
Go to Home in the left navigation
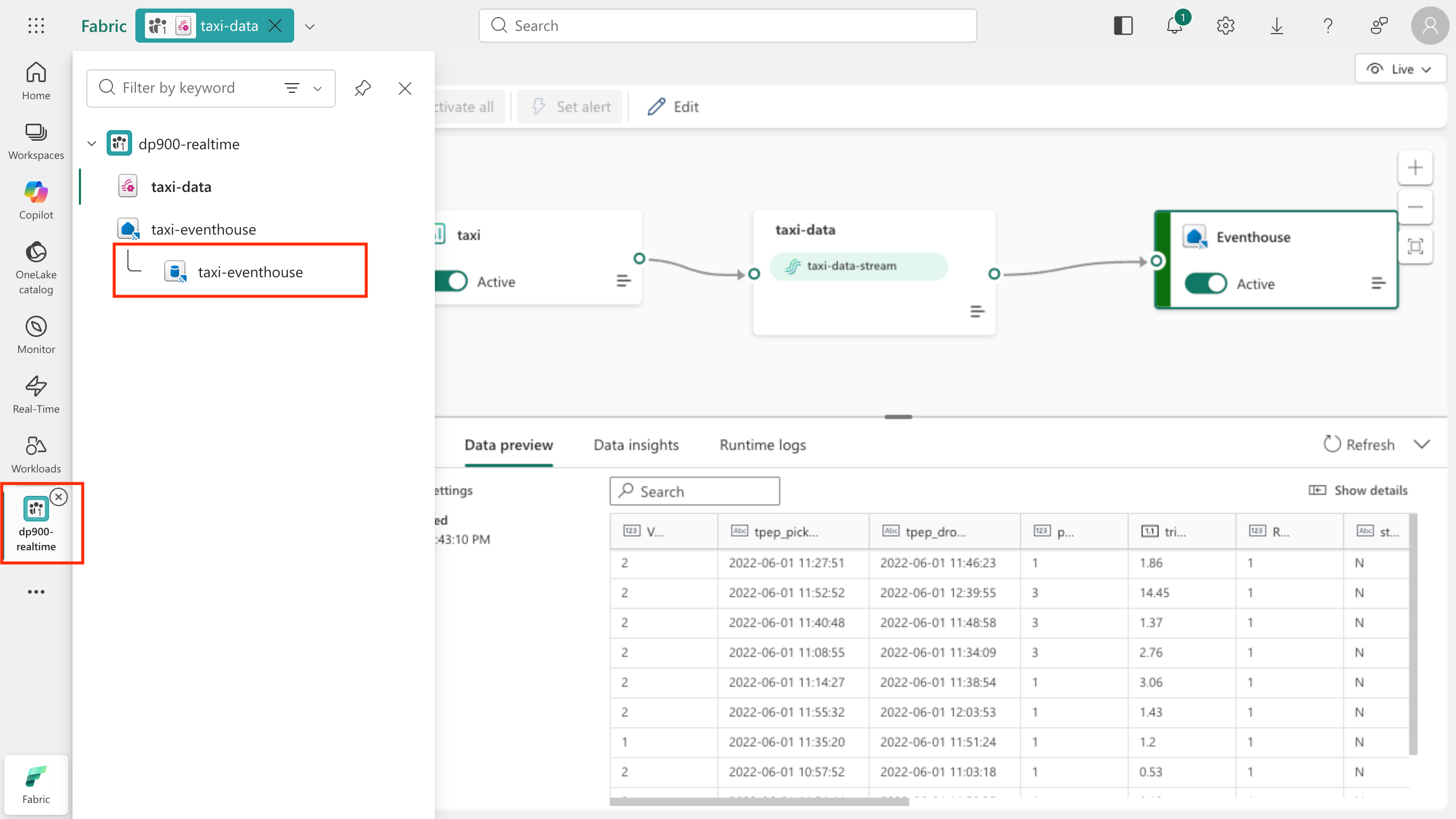36,81
